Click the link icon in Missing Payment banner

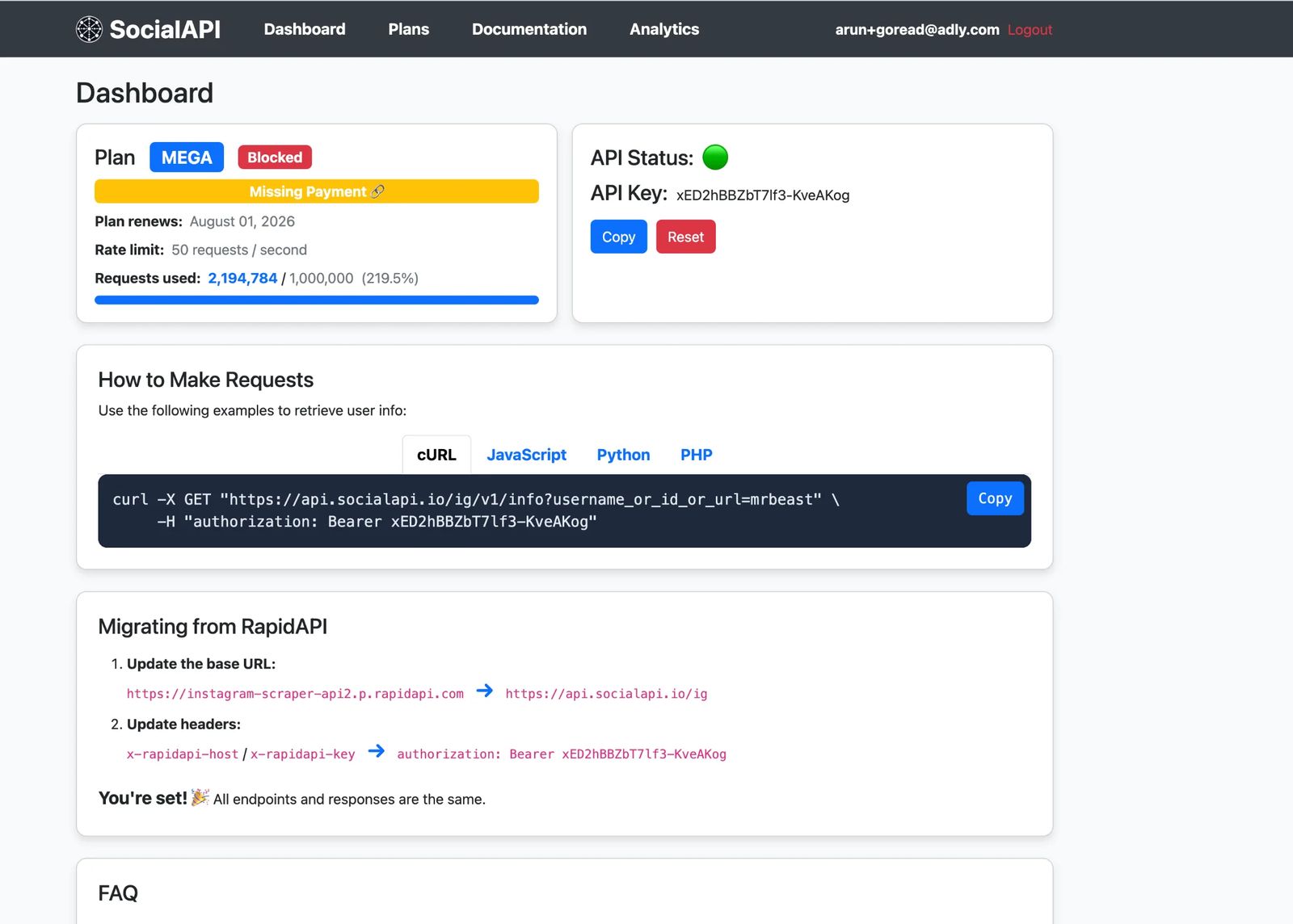click(x=377, y=191)
